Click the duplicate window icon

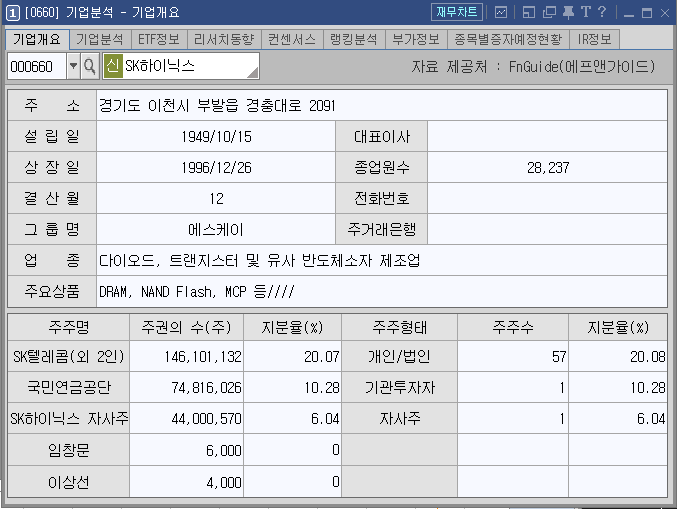[549, 12]
